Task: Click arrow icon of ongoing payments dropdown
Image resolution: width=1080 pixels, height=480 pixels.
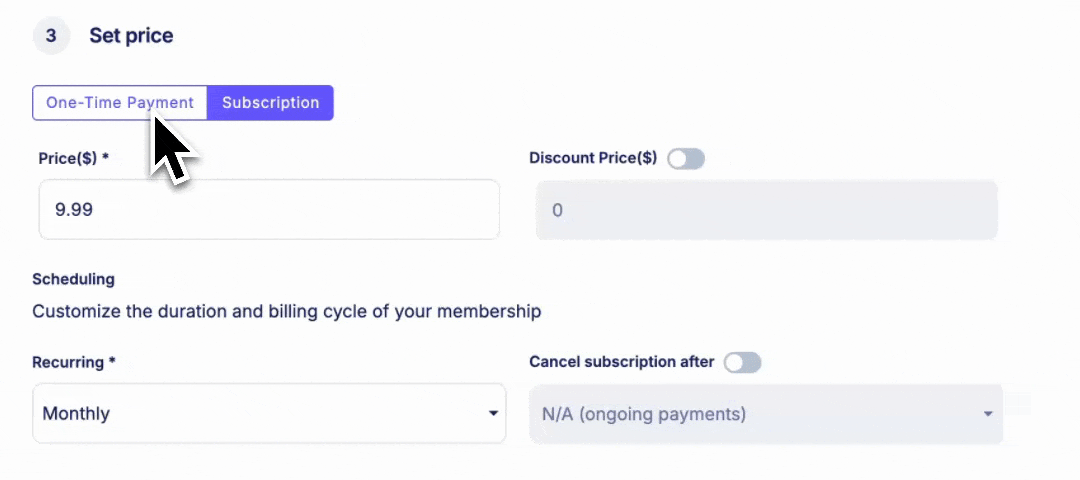Action: [988, 415]
